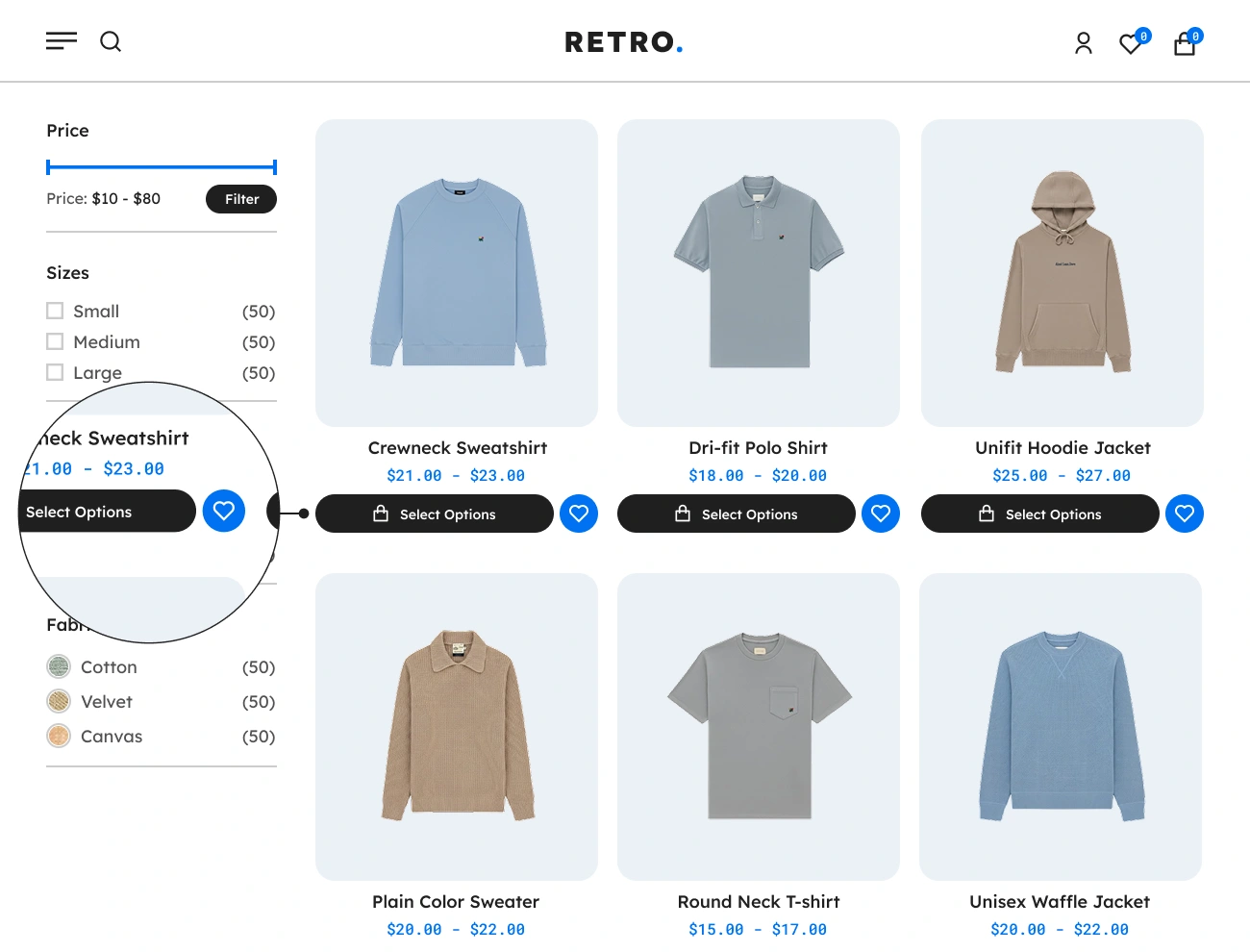Open Dri-fit Polo Shirt product image

pos(759,273)
